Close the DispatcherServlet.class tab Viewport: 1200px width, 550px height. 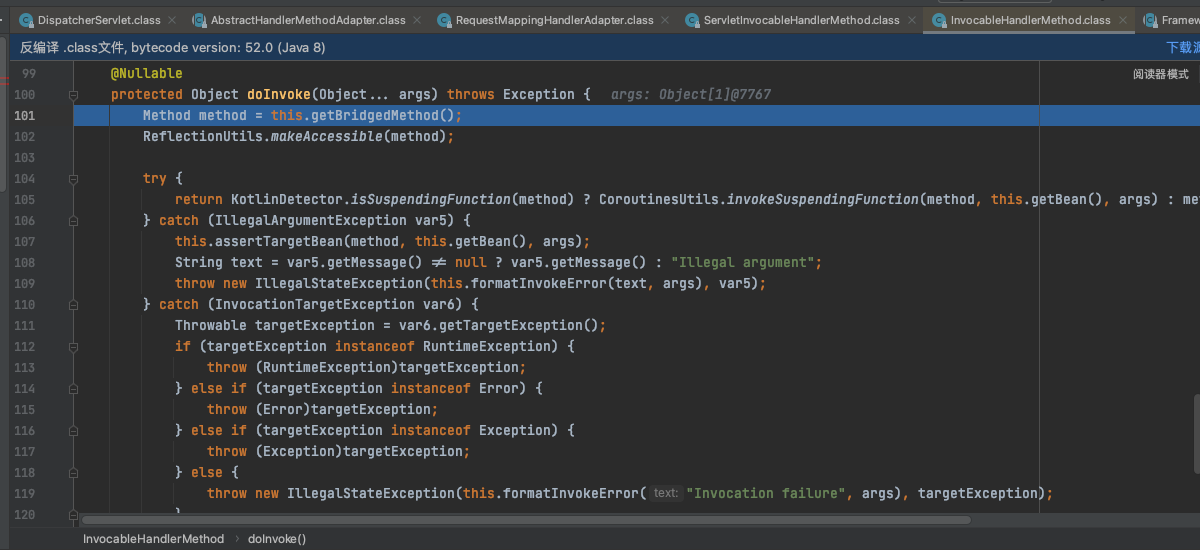click(171, 20)
